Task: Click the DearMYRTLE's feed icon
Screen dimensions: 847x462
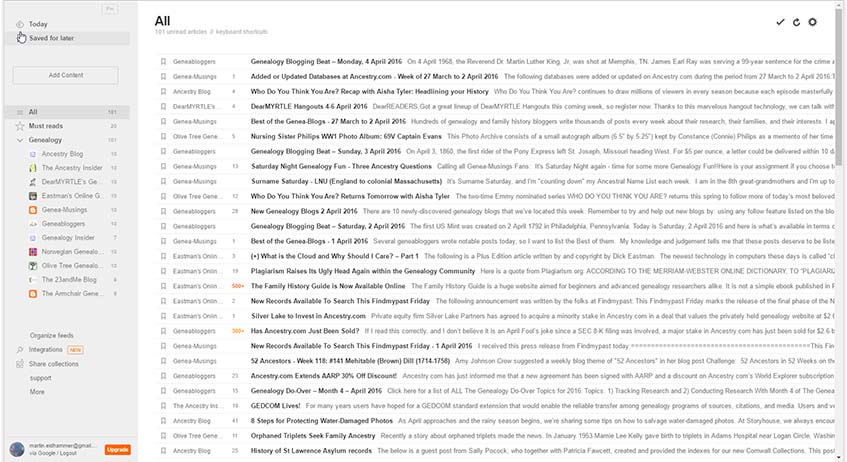Action: click(32, 182)
